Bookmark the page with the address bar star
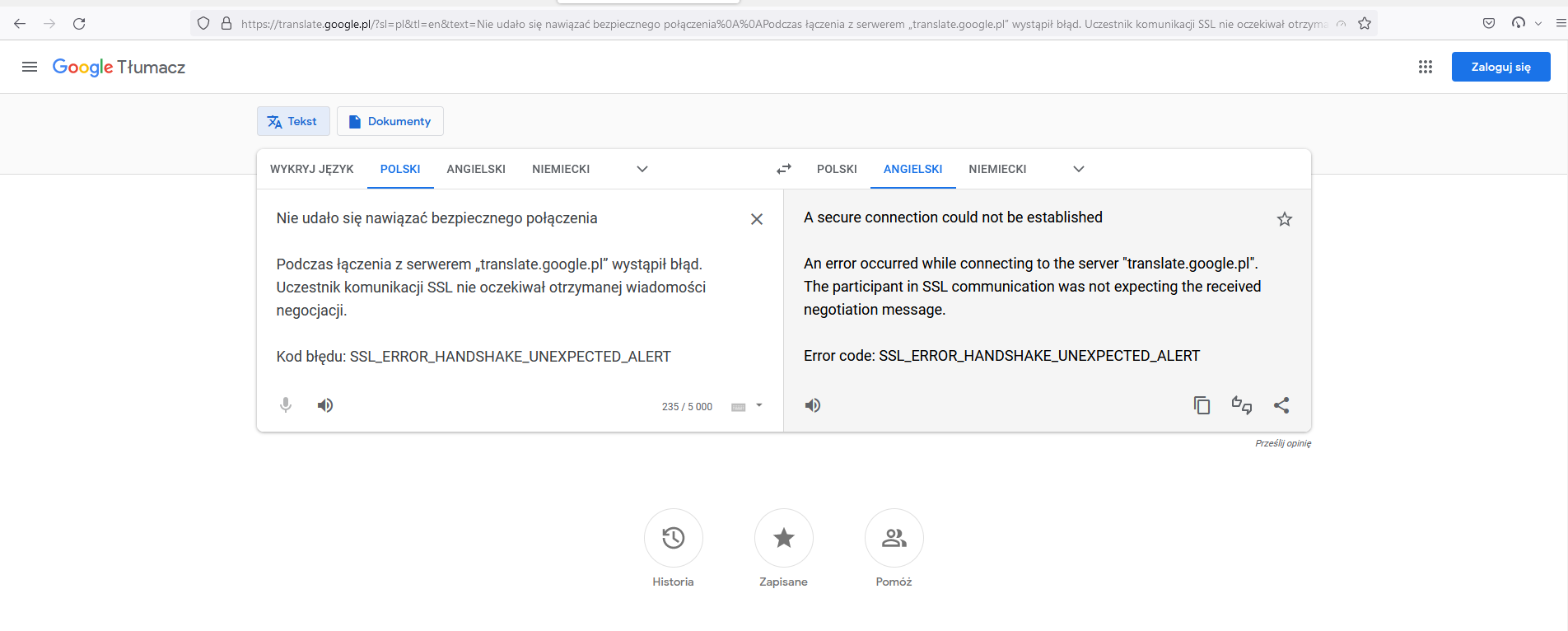The height and width of the screenshot is (631, 1568). 1364,23
